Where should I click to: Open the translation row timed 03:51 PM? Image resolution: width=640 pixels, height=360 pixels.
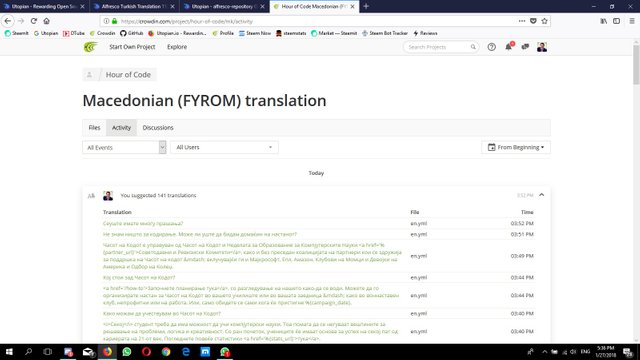click(318, 234)
